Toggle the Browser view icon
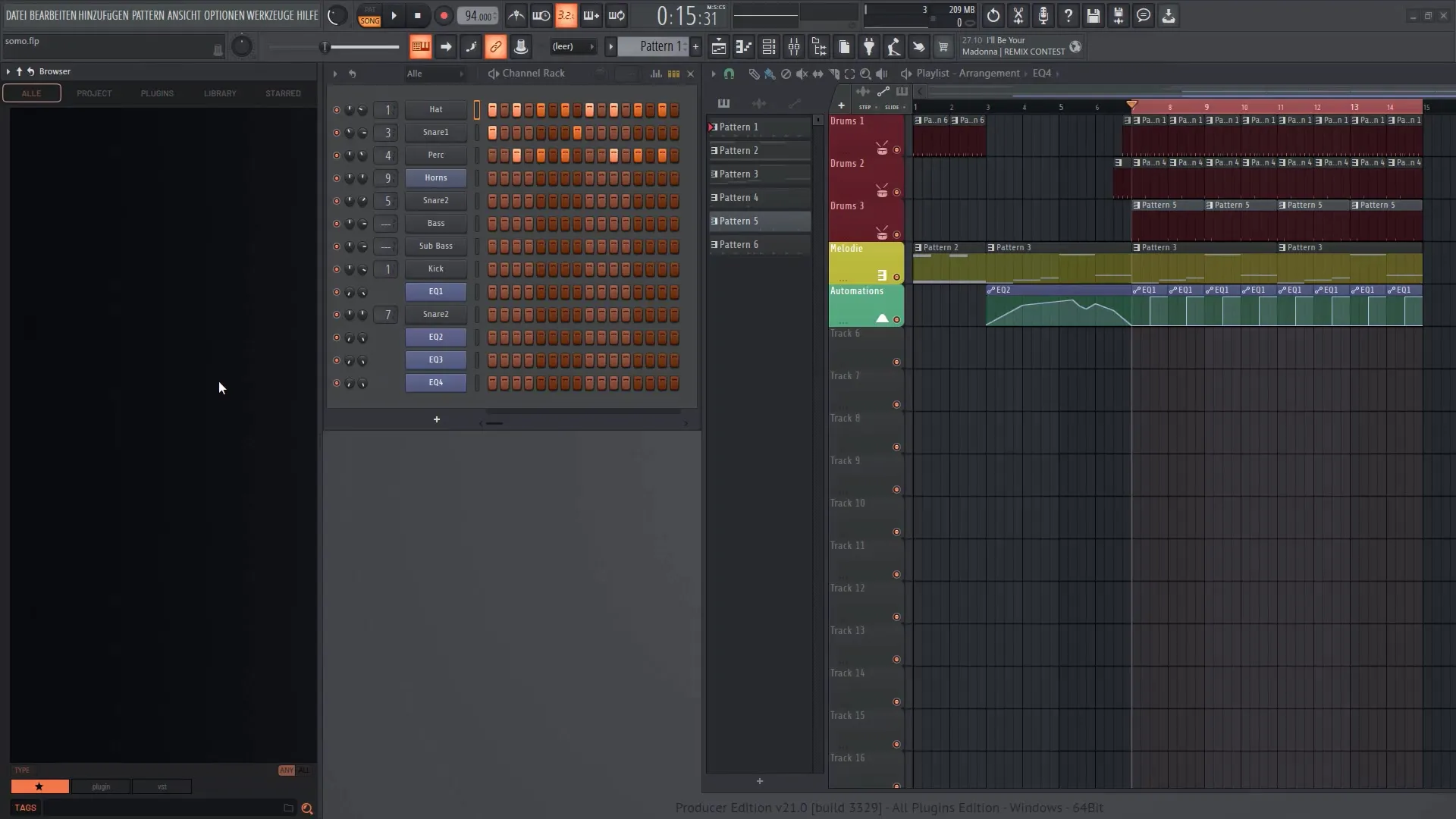The height and width of the screenshot is (819, 1456). click(x=818, y=47)
